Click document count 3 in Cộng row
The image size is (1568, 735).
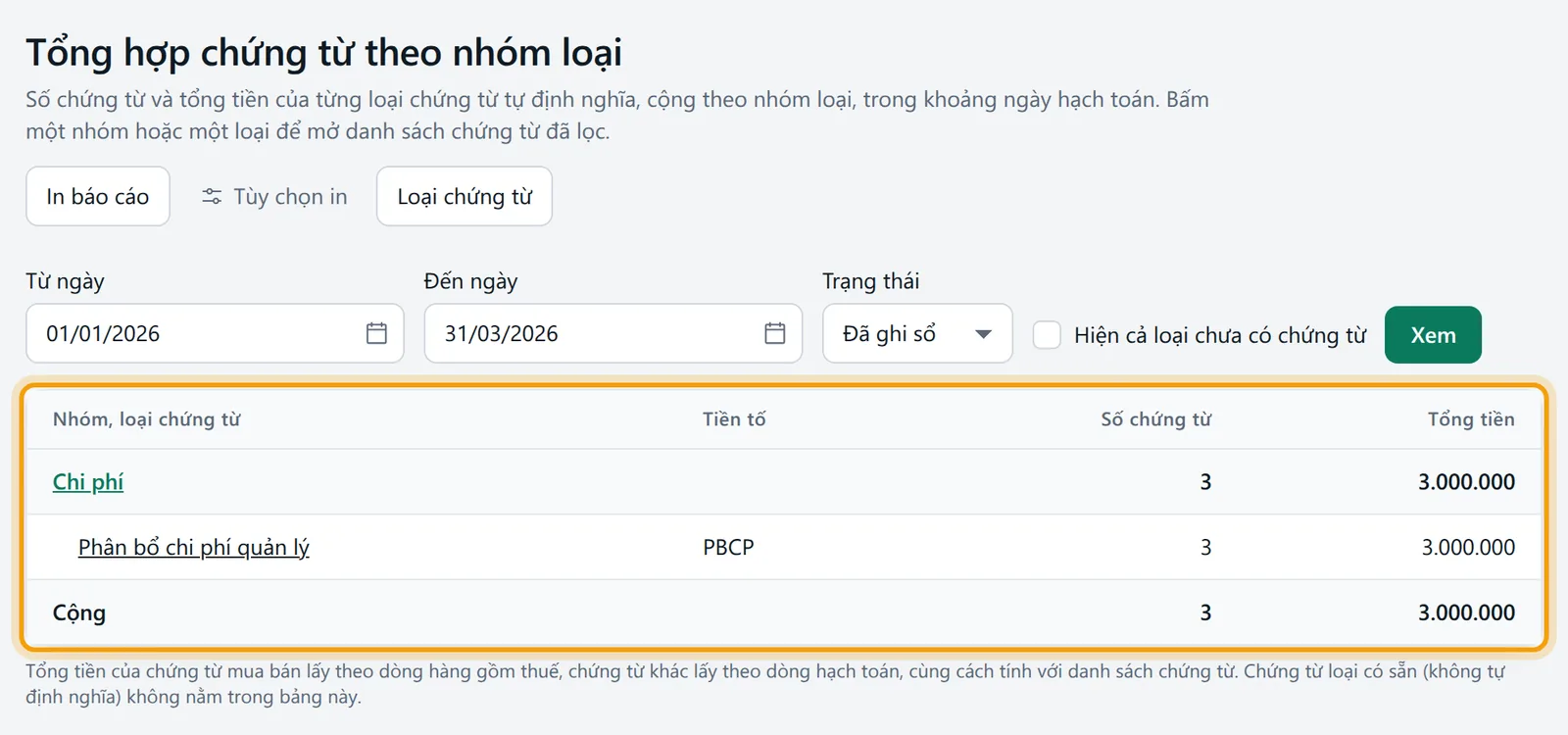point(1205,612)
